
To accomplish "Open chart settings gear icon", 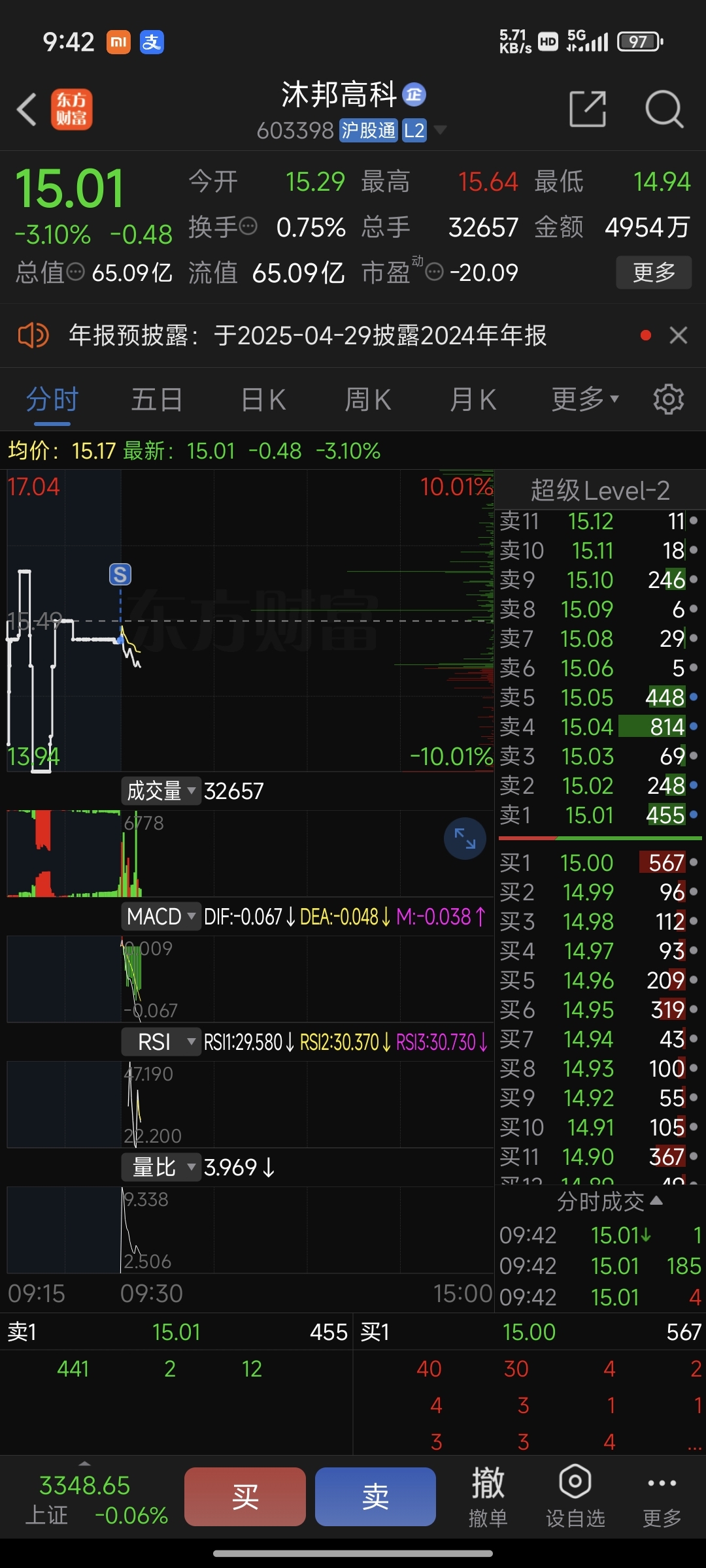I will pos(668,399).
